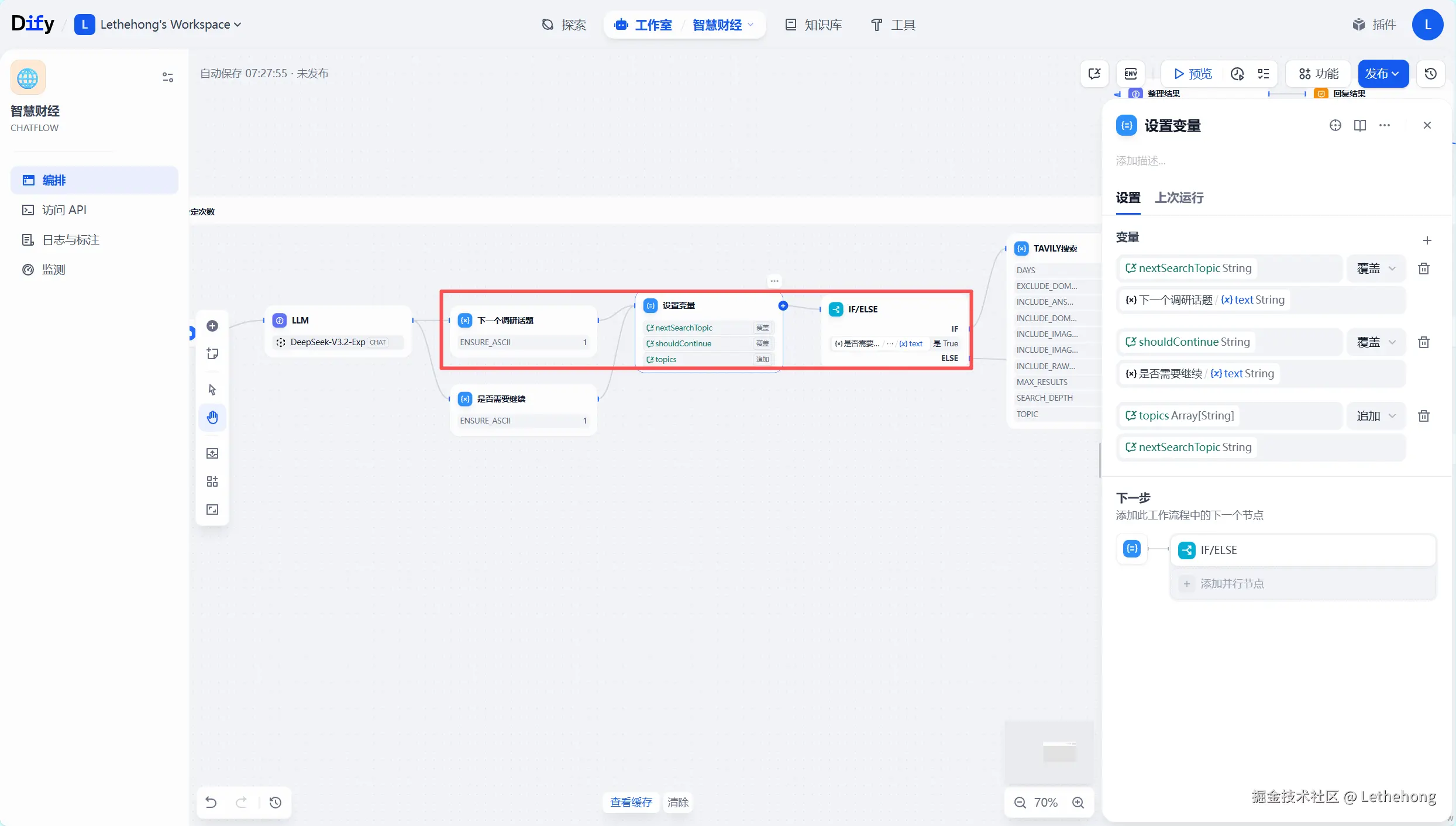Switch to the 上次运行 tab
The image size is (1456, 826).
(1179, 198)
